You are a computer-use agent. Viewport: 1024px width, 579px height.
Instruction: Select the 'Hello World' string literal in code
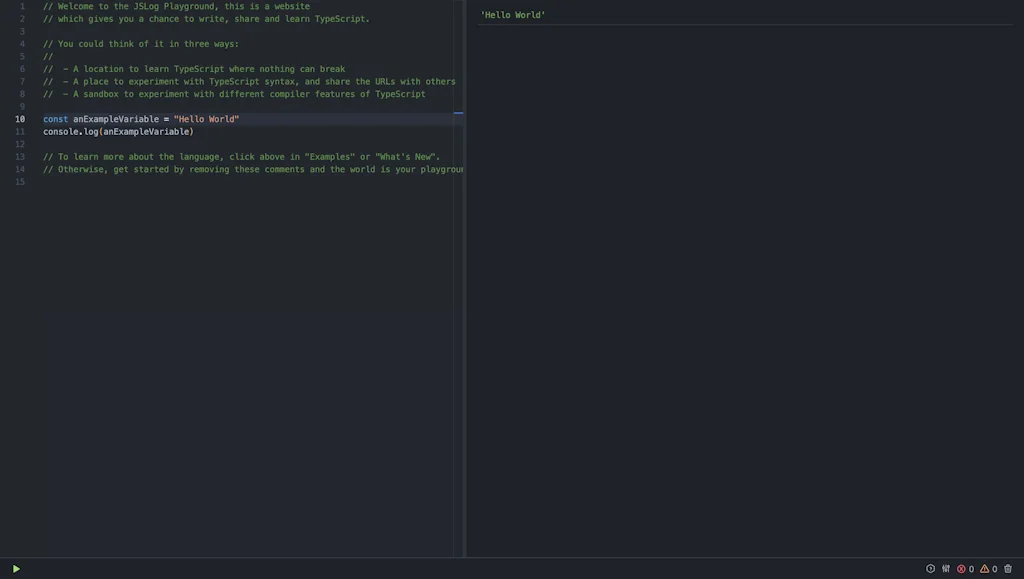coord(206,118)
